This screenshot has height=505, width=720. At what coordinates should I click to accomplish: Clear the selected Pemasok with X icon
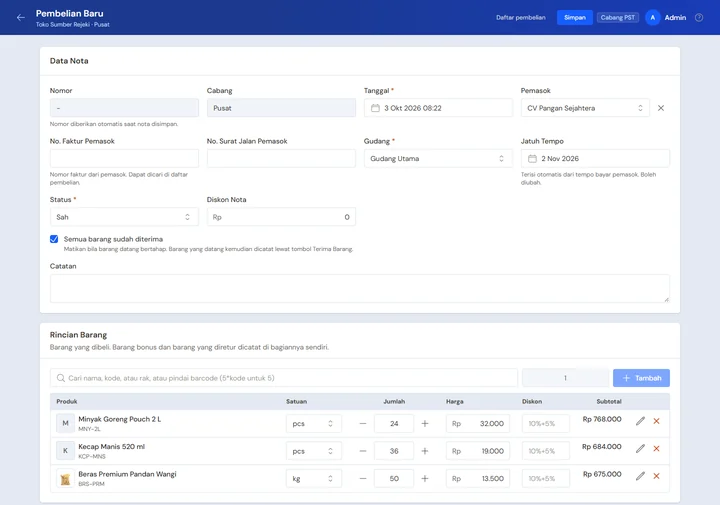(661, 108)
